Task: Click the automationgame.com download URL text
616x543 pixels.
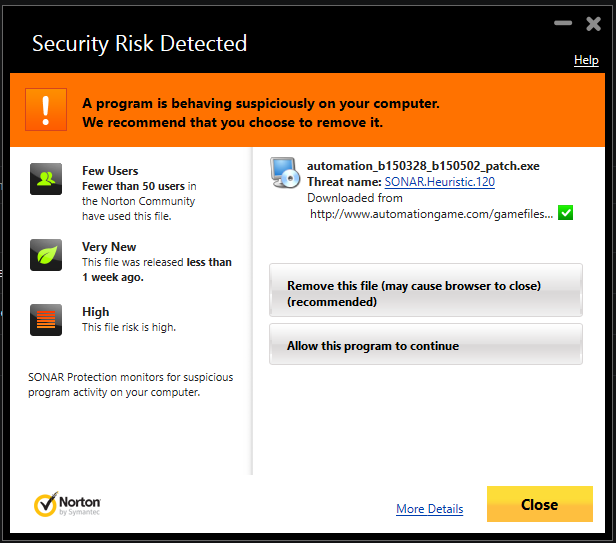Action: (x=431, y=214)
